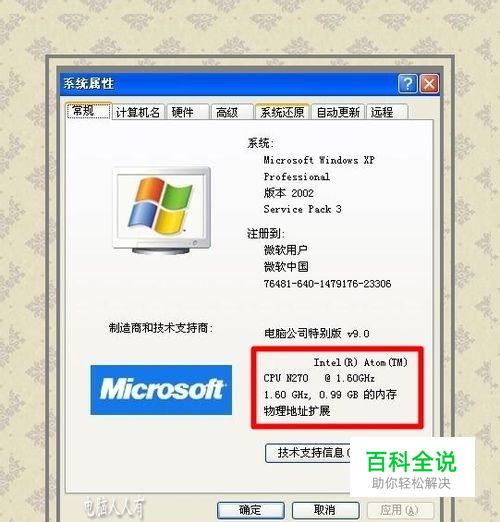The height and width of the screenshot is (522, 500).
Task: Select the 远程 tab
Action: coord(387,112)
